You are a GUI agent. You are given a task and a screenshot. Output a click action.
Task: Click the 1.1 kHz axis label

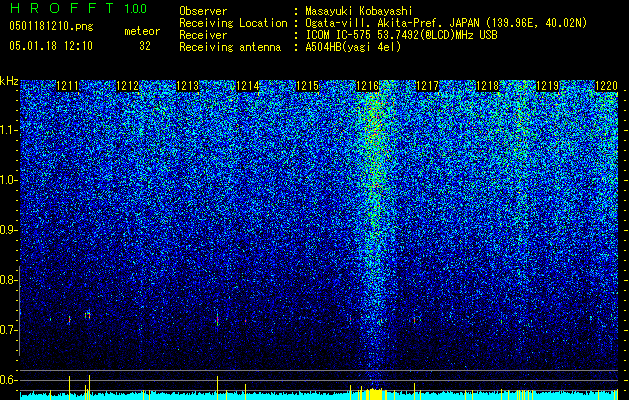pyautogui.click(x=8, y=130)
